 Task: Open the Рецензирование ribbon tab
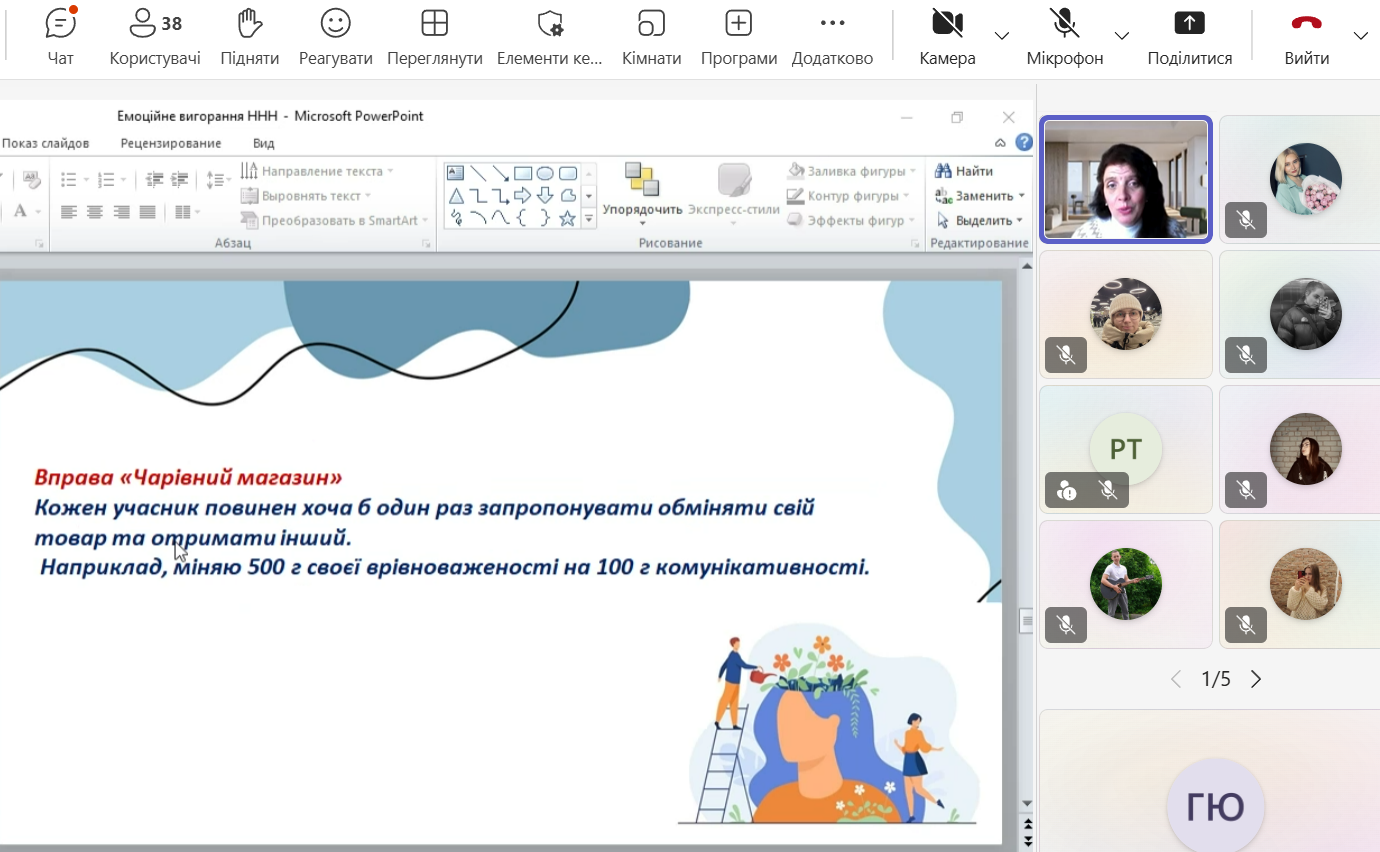coord(170,143)
